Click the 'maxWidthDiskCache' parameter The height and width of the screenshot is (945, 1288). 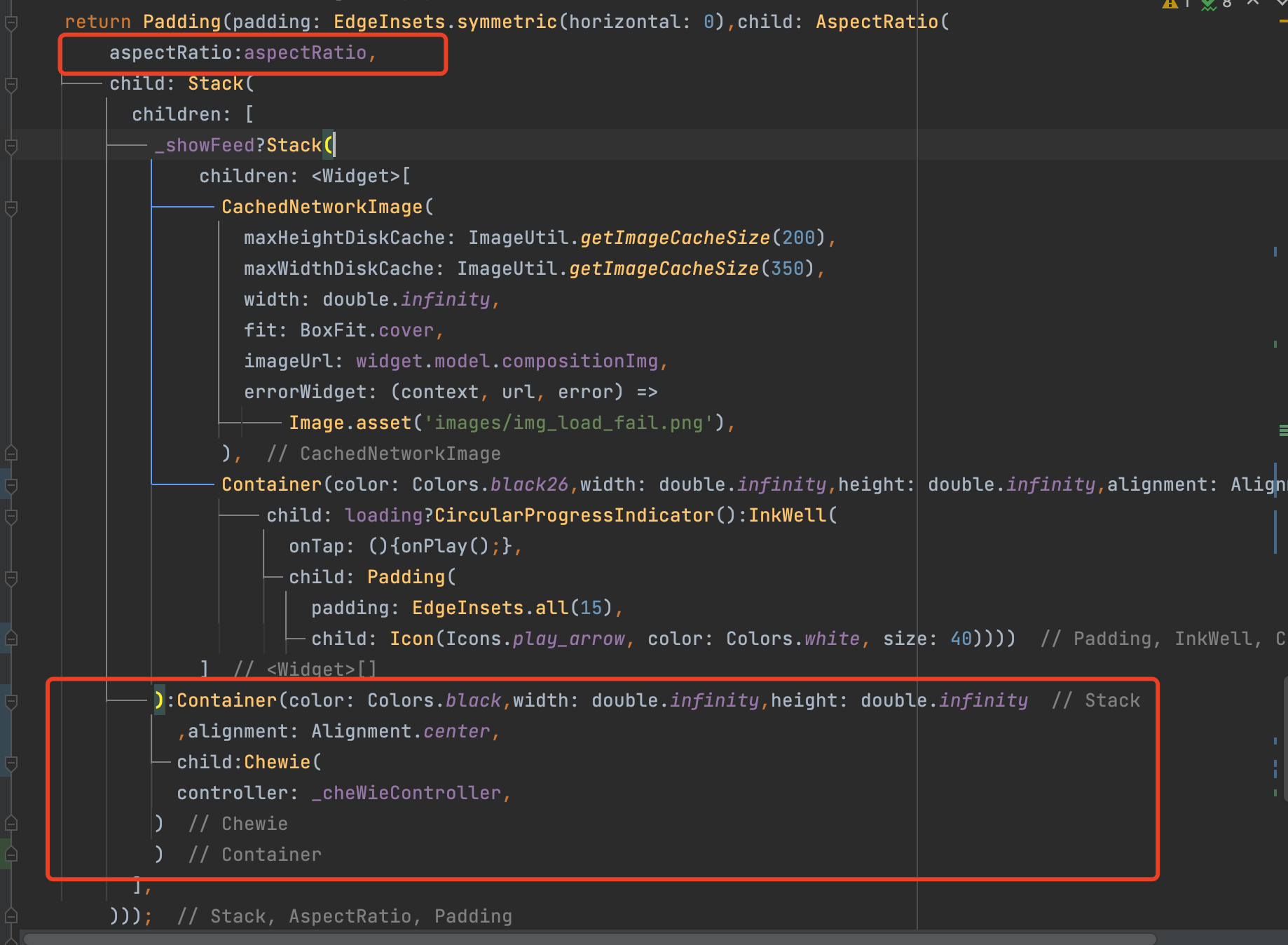[x=338, y=269]
